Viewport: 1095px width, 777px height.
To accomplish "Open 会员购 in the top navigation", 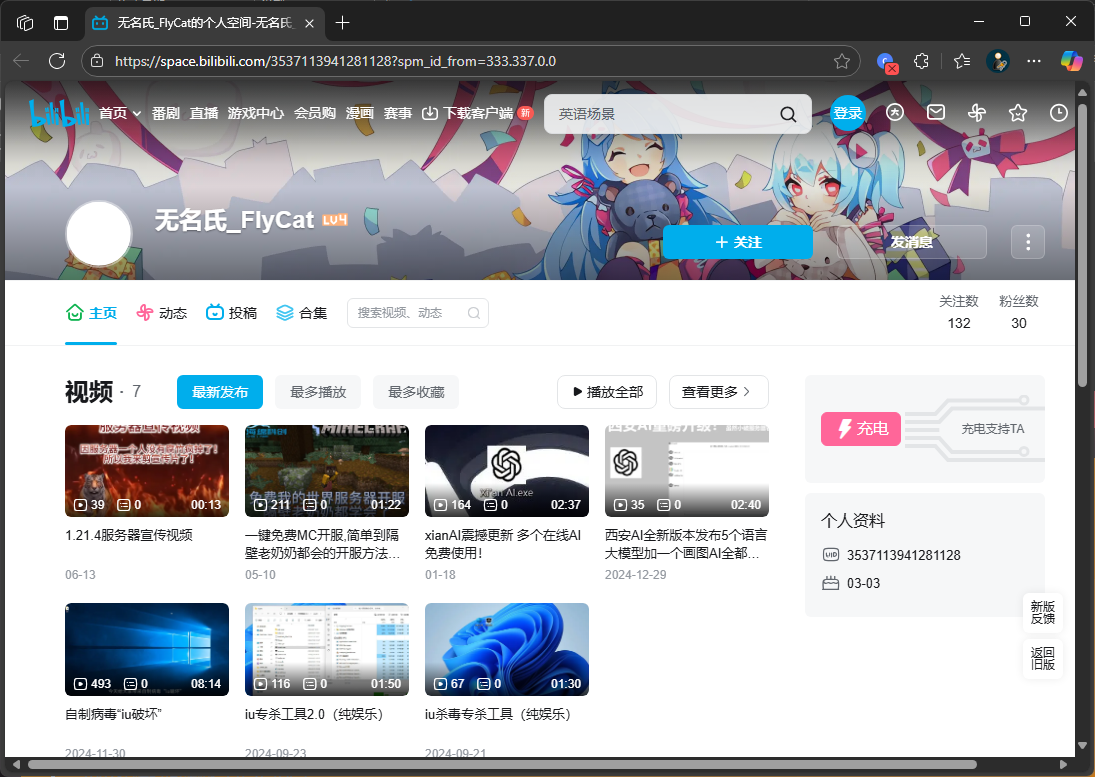I will pos(315,113).
